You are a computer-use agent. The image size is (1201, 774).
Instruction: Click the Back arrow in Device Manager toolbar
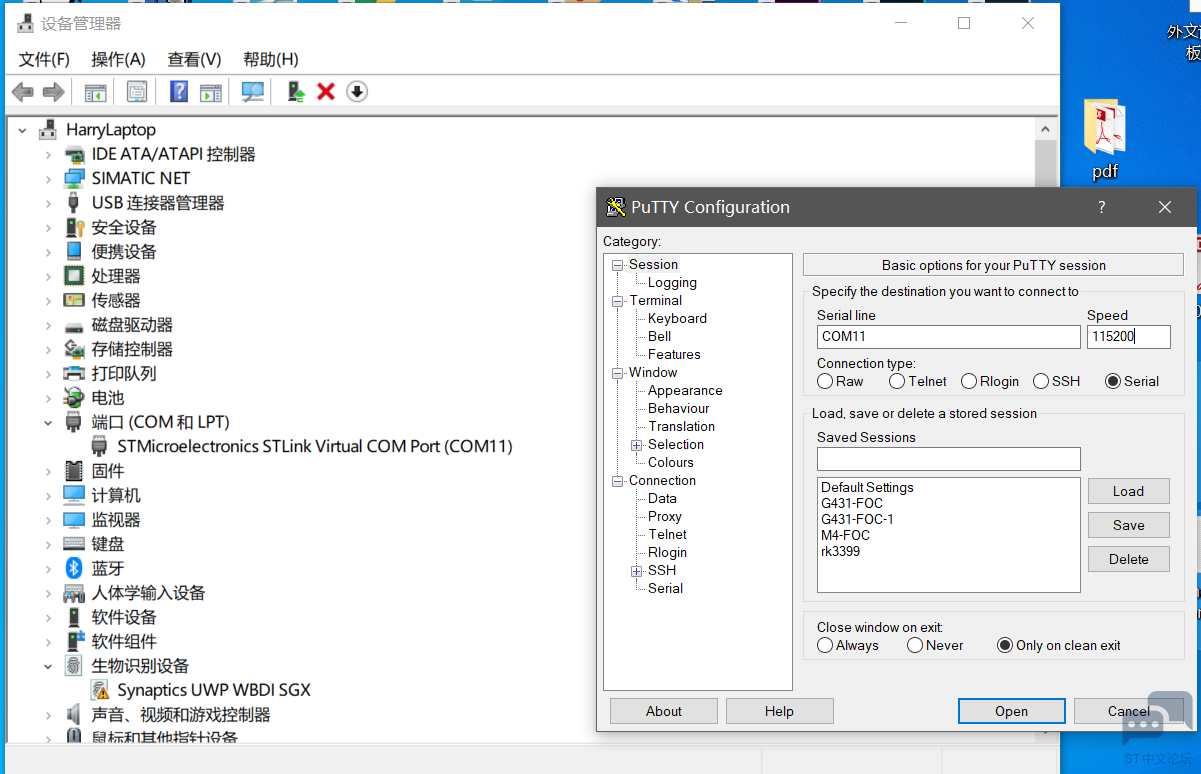(x=22, y=92)
